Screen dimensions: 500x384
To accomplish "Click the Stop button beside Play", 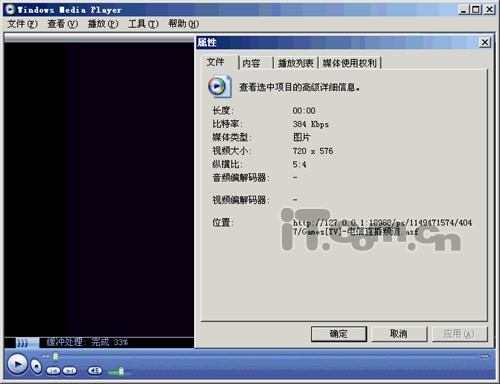I will click(36, 366).
